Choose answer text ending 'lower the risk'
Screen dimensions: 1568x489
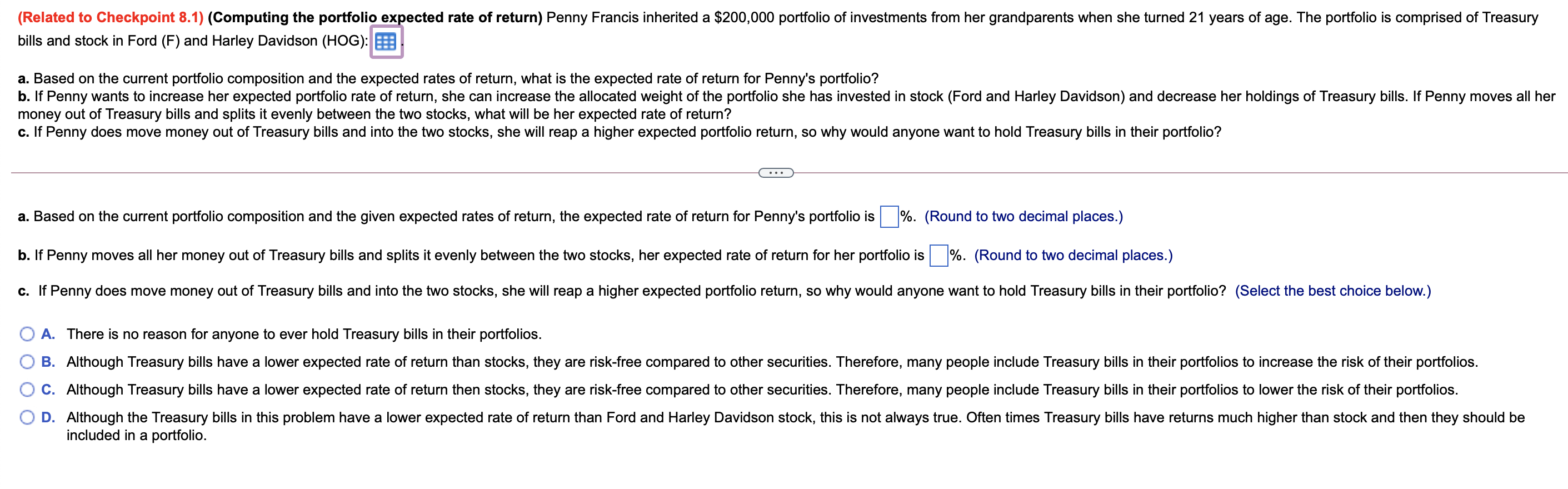(762, 390)
